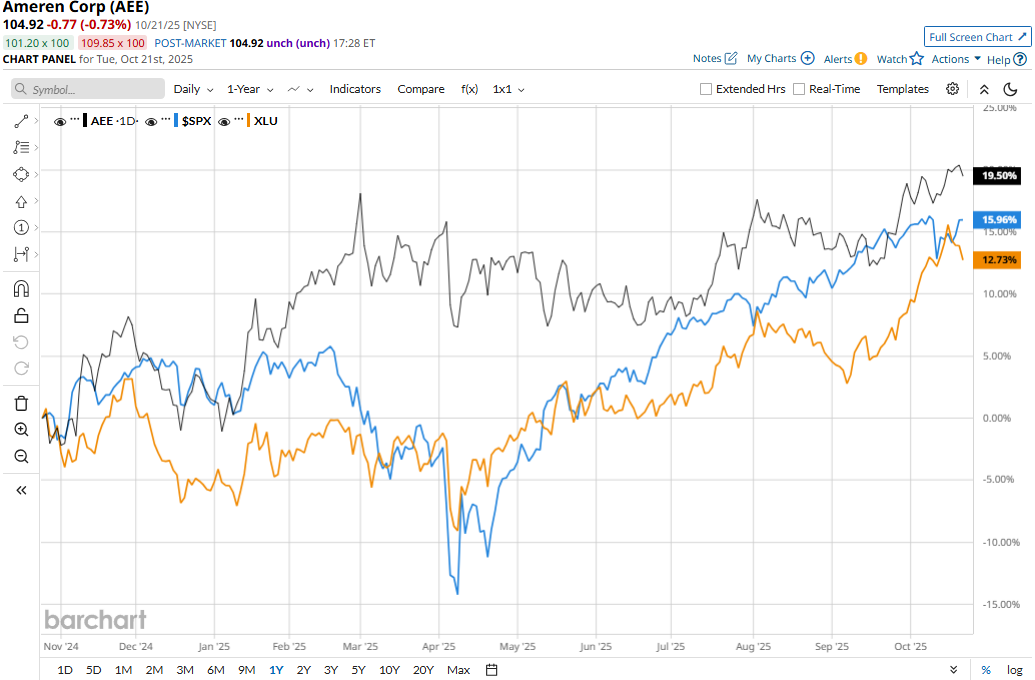
Task: Expand the Actions dropdown menu
Action: (956, 59)
